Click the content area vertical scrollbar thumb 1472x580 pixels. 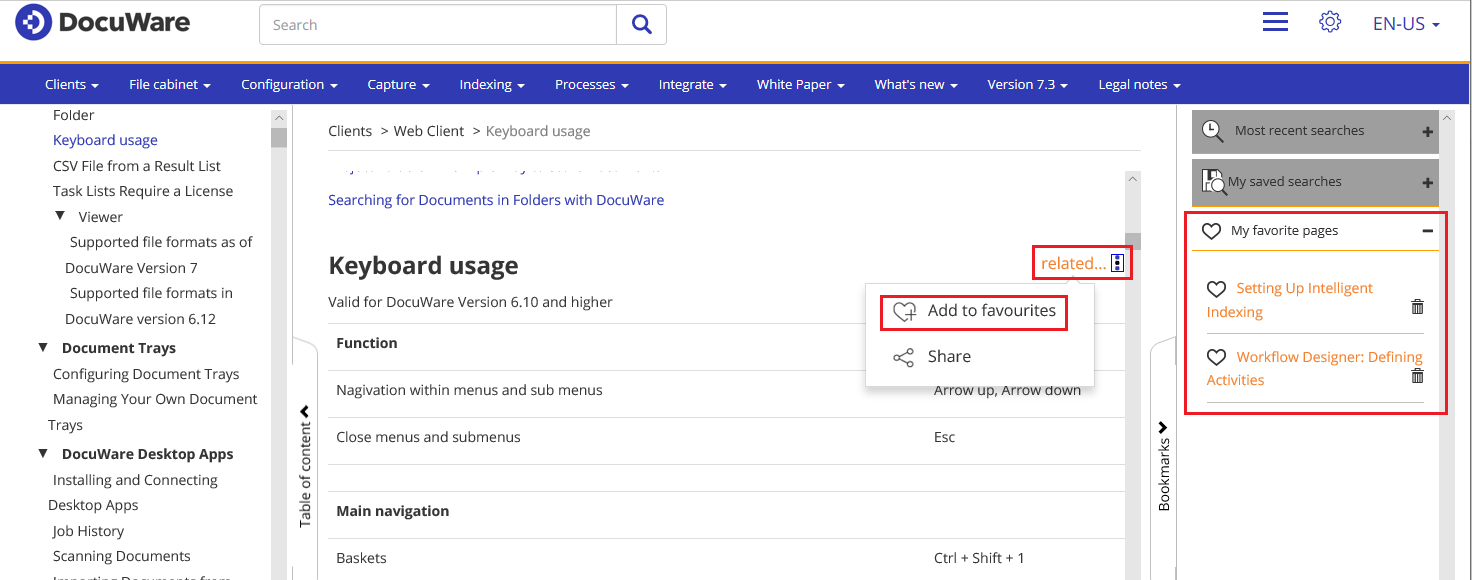tap(1132, 241)
